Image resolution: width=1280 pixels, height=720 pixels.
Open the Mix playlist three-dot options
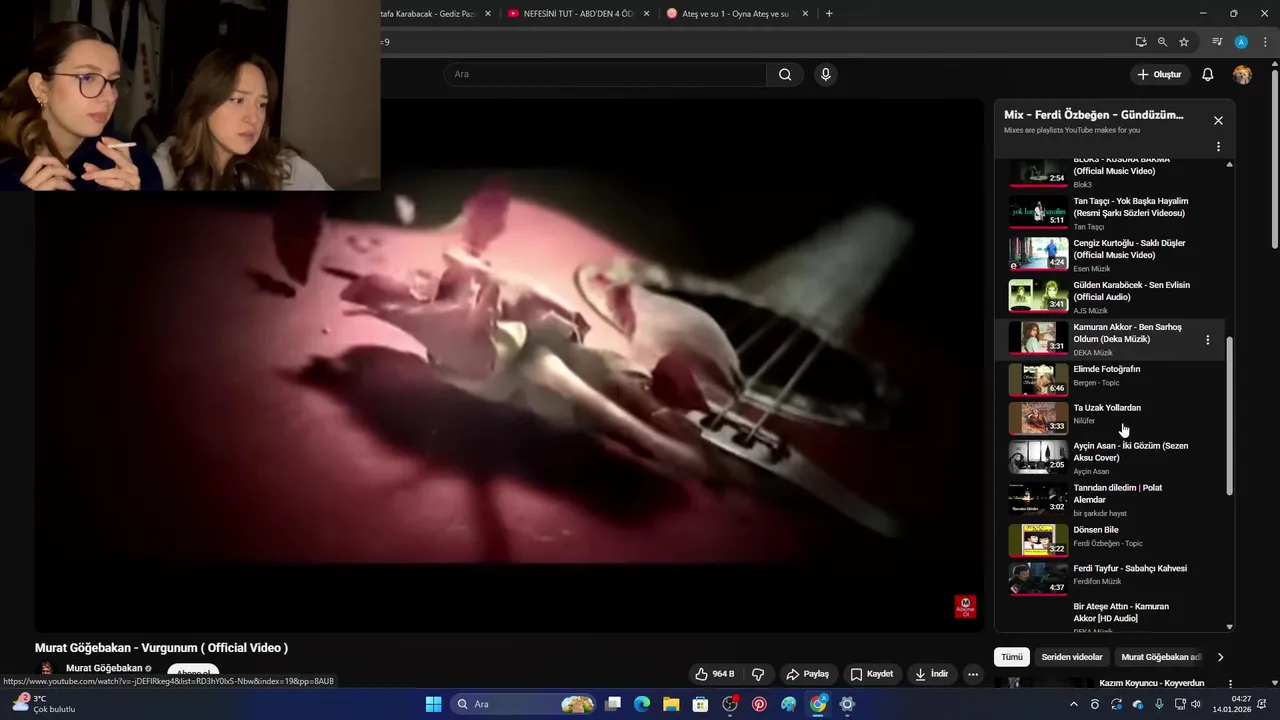coord(1218,146)
